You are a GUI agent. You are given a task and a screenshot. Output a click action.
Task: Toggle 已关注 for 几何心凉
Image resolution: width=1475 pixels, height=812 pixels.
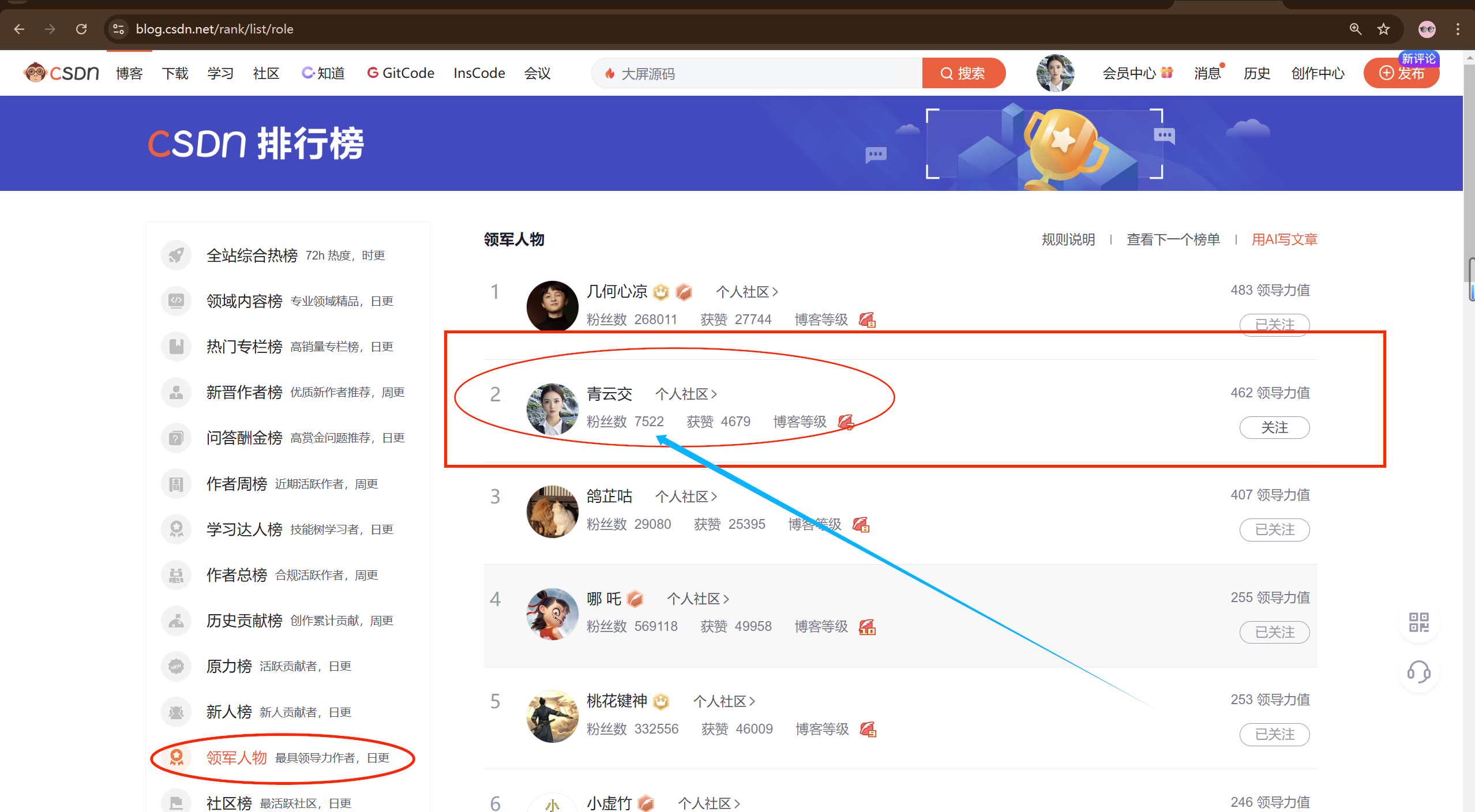(1274, 325)
